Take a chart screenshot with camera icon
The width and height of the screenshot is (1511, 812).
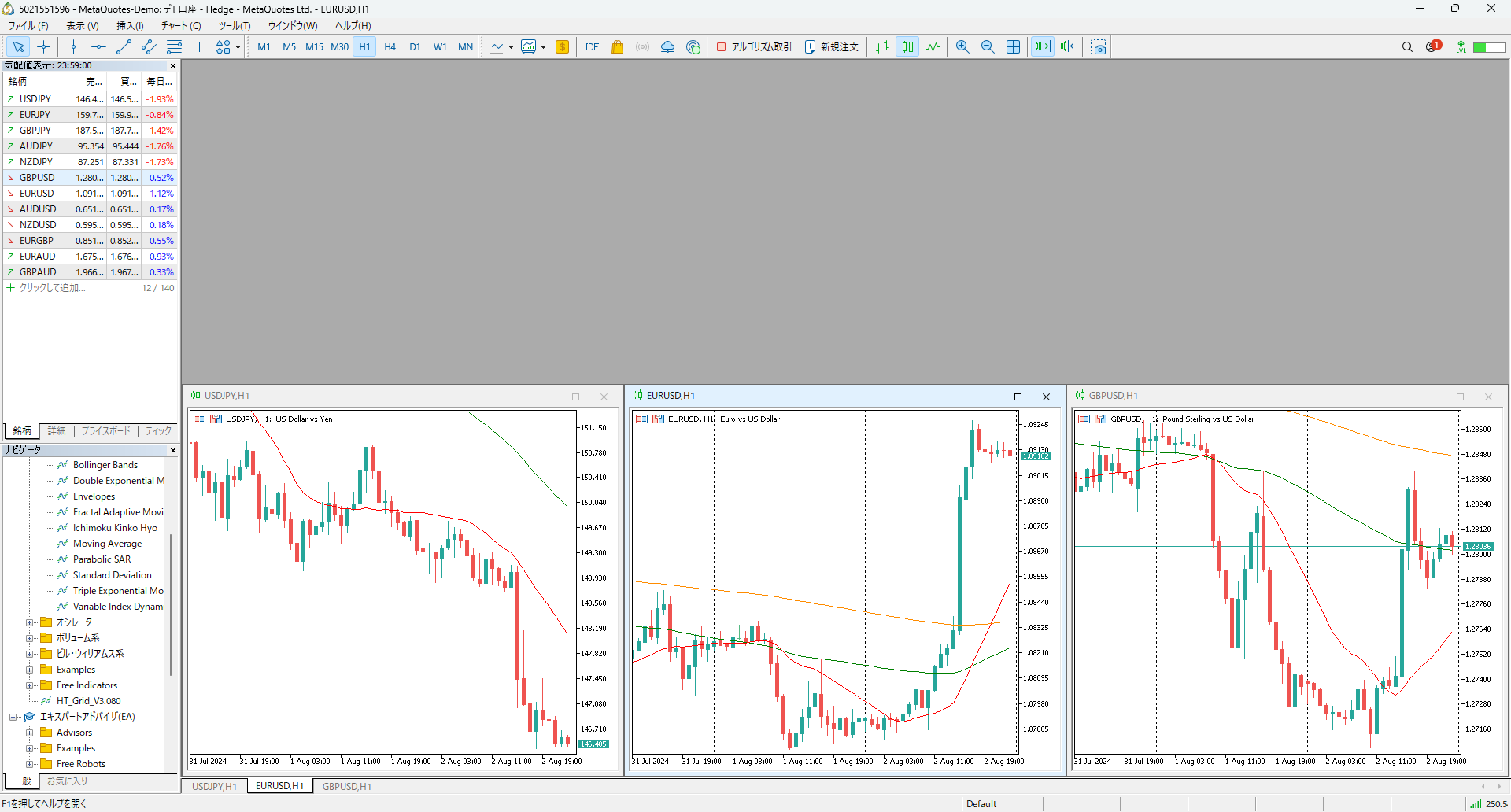[1099, 47]
